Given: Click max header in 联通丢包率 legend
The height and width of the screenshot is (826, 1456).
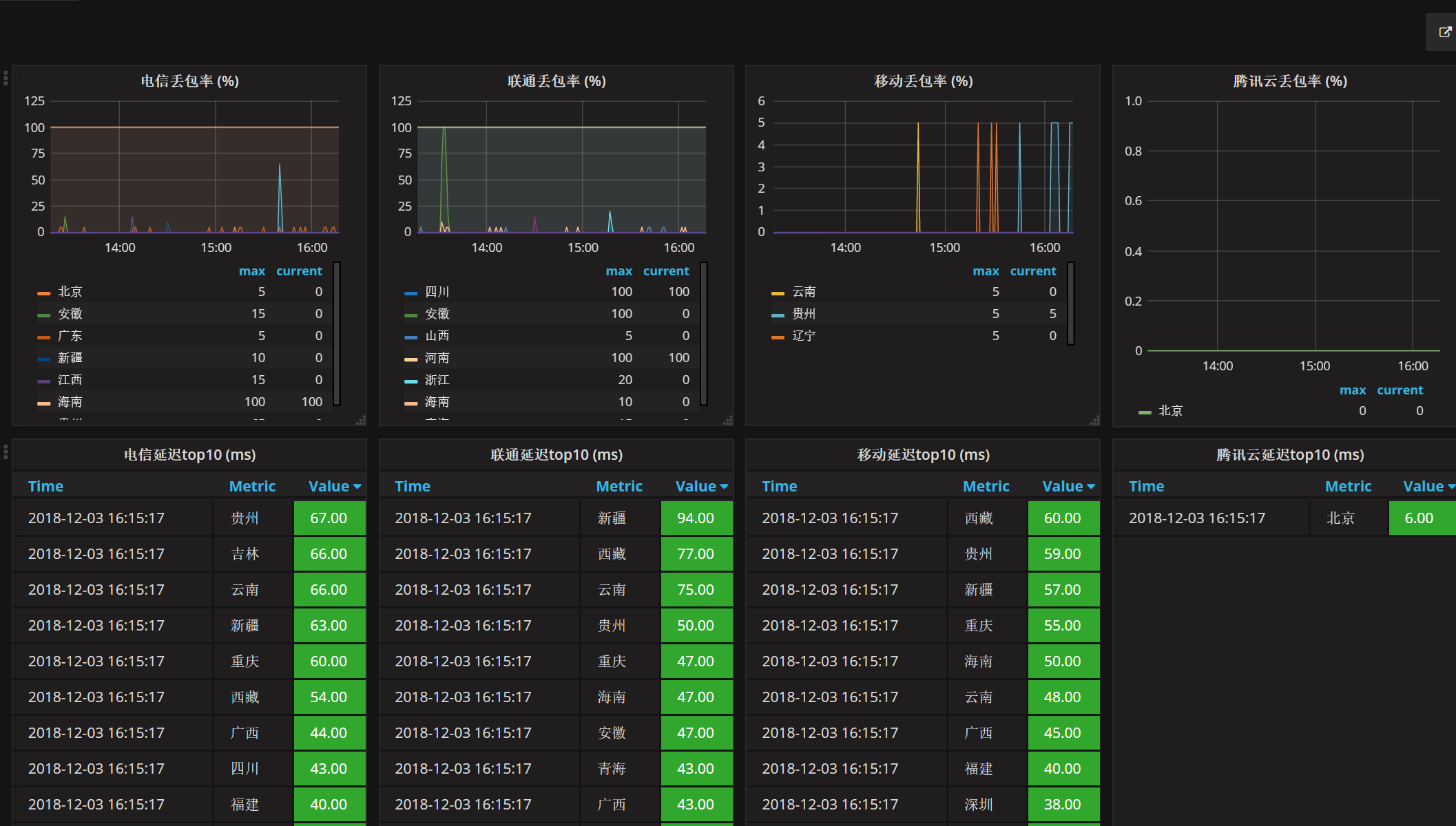Looking at the screenshot, I should [618, 271].
